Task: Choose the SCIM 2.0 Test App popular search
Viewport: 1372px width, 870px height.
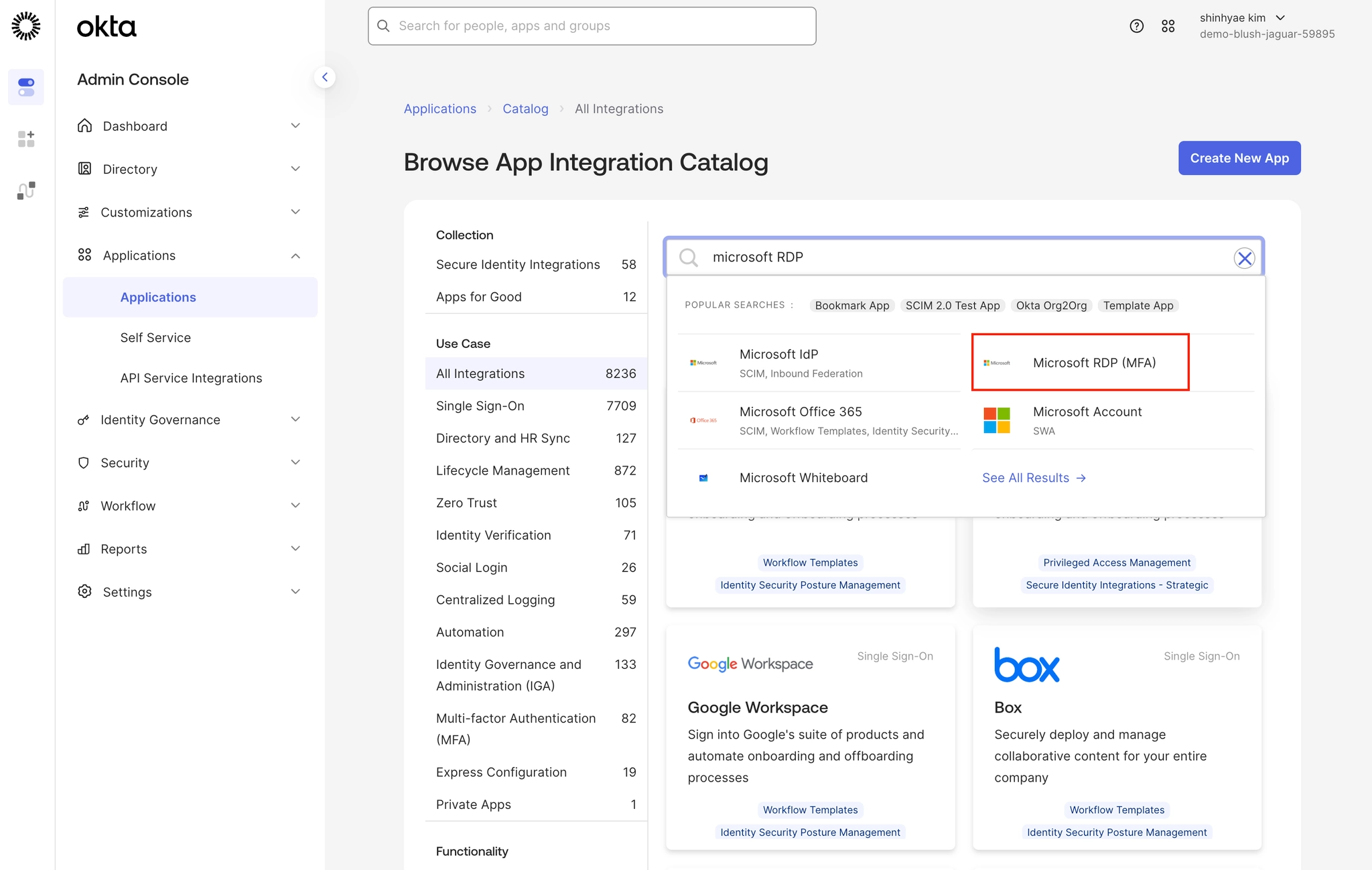Action: (x=953, y=306)
